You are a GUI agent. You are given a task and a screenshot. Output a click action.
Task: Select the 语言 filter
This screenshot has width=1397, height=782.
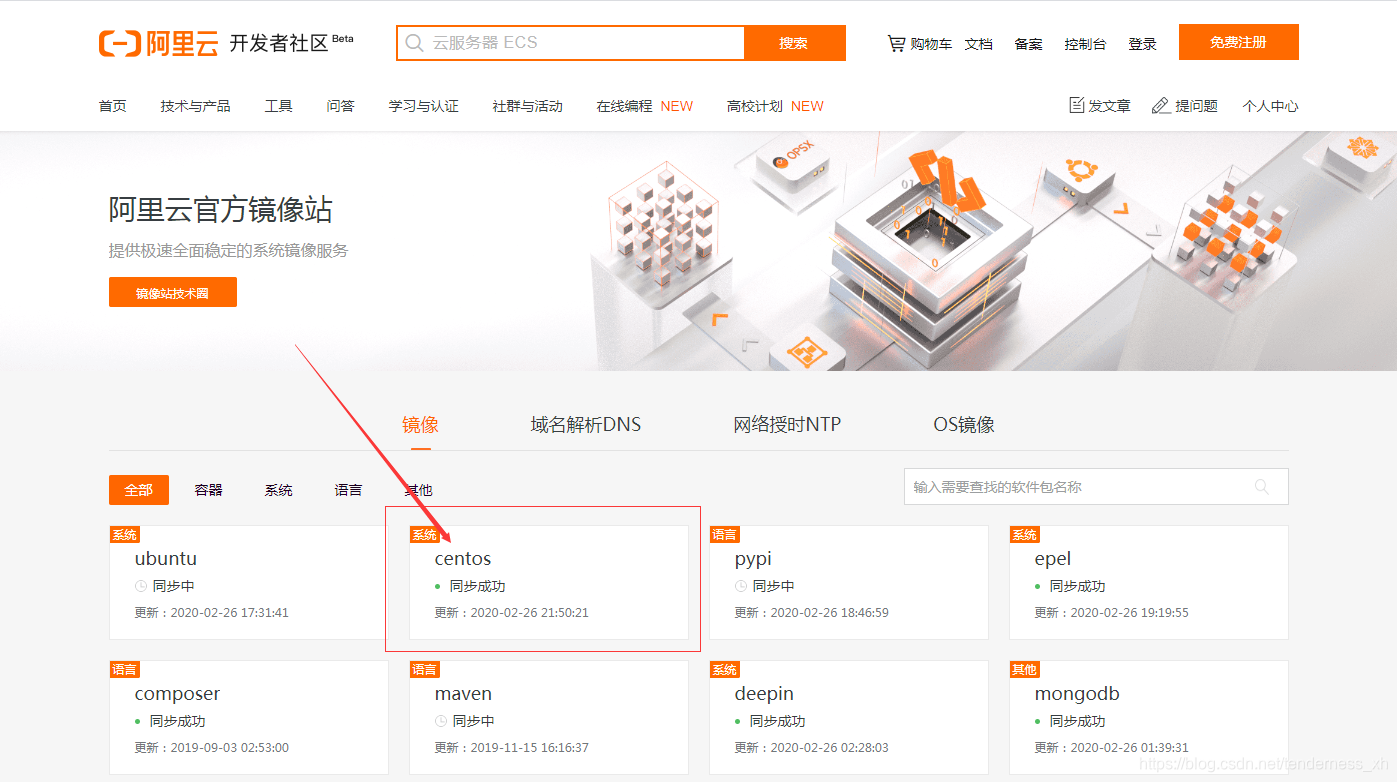pos(348,490)
